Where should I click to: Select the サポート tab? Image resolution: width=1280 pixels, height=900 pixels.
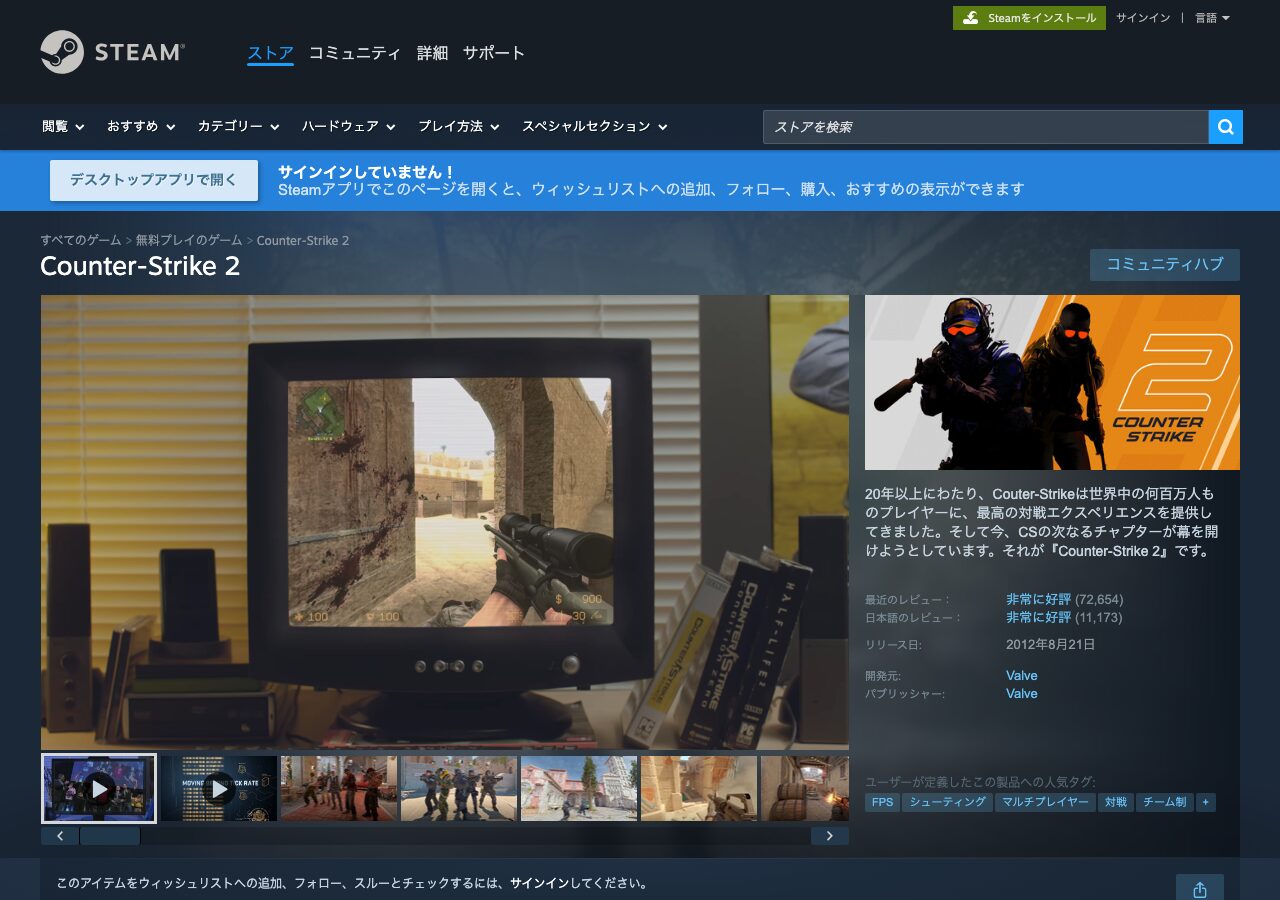[493, 53]
